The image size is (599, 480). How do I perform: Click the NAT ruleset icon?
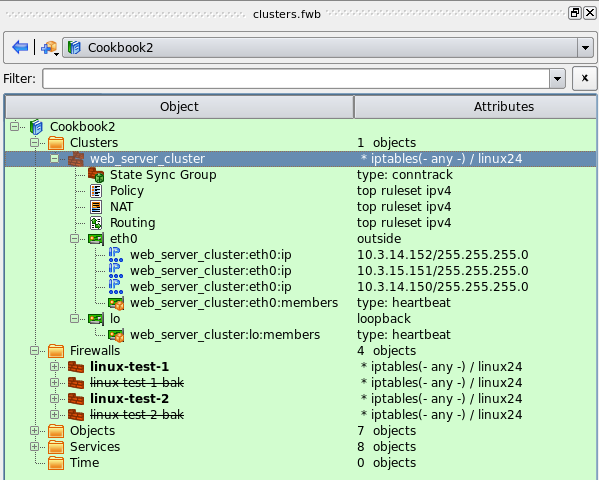pos(96,207)
